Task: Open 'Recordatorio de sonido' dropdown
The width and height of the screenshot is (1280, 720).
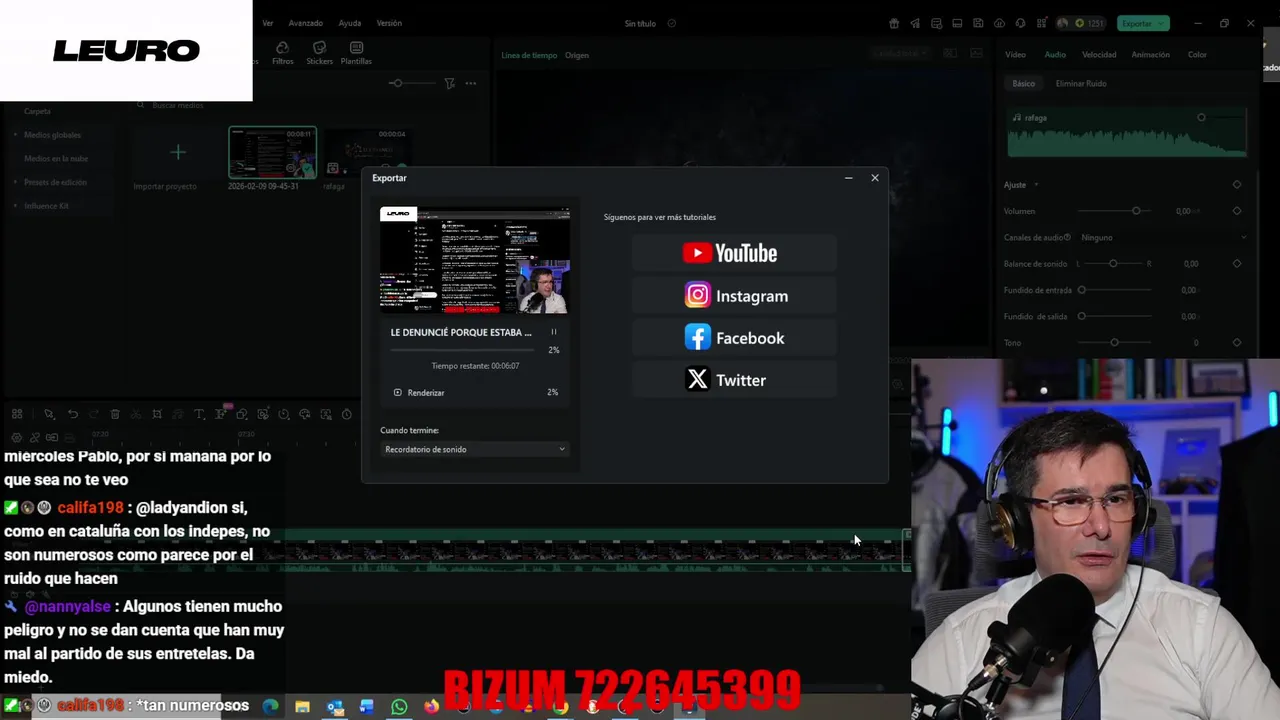Action: click(475, 449)
